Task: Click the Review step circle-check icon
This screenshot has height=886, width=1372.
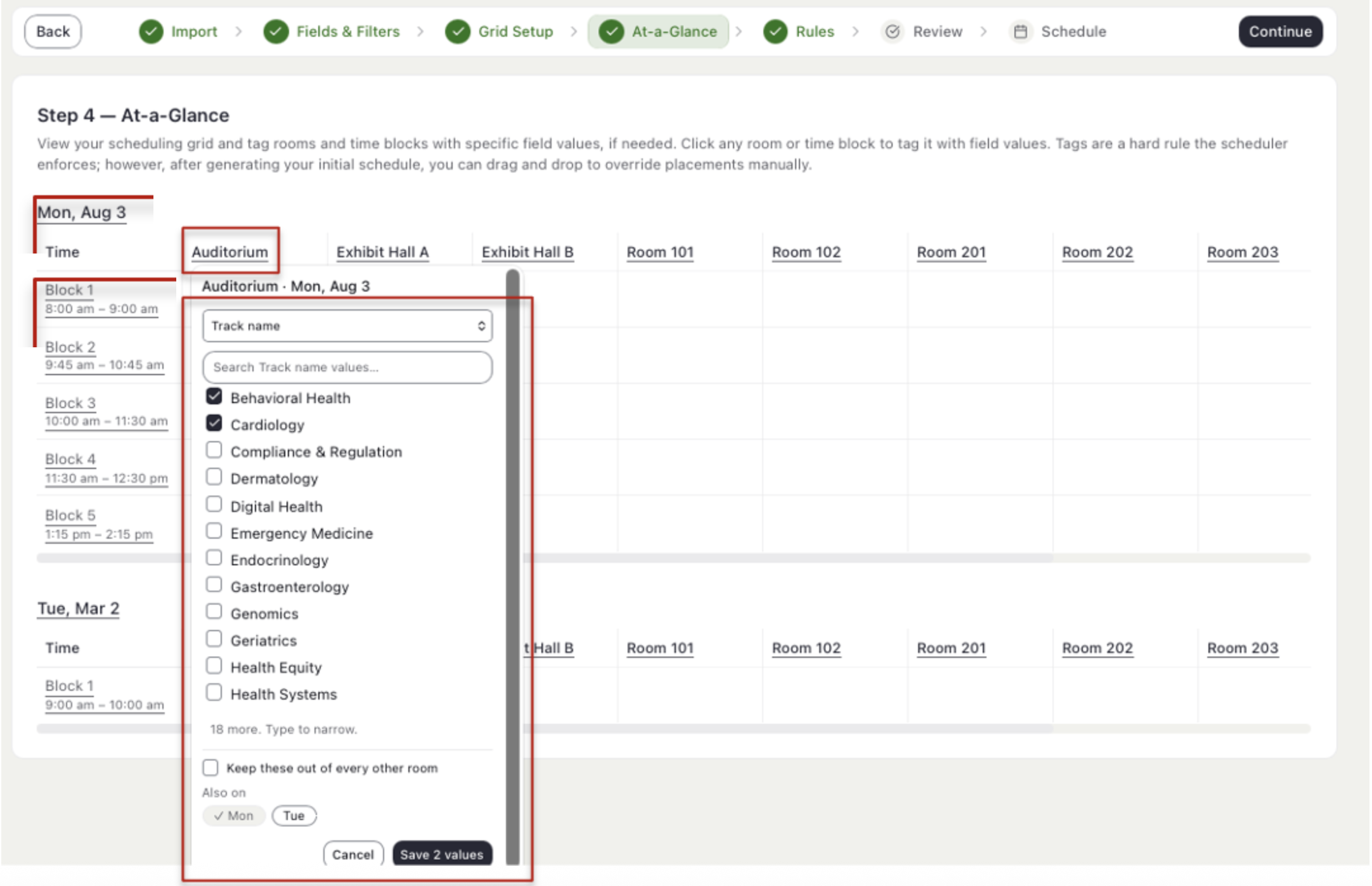Action: 892,32
